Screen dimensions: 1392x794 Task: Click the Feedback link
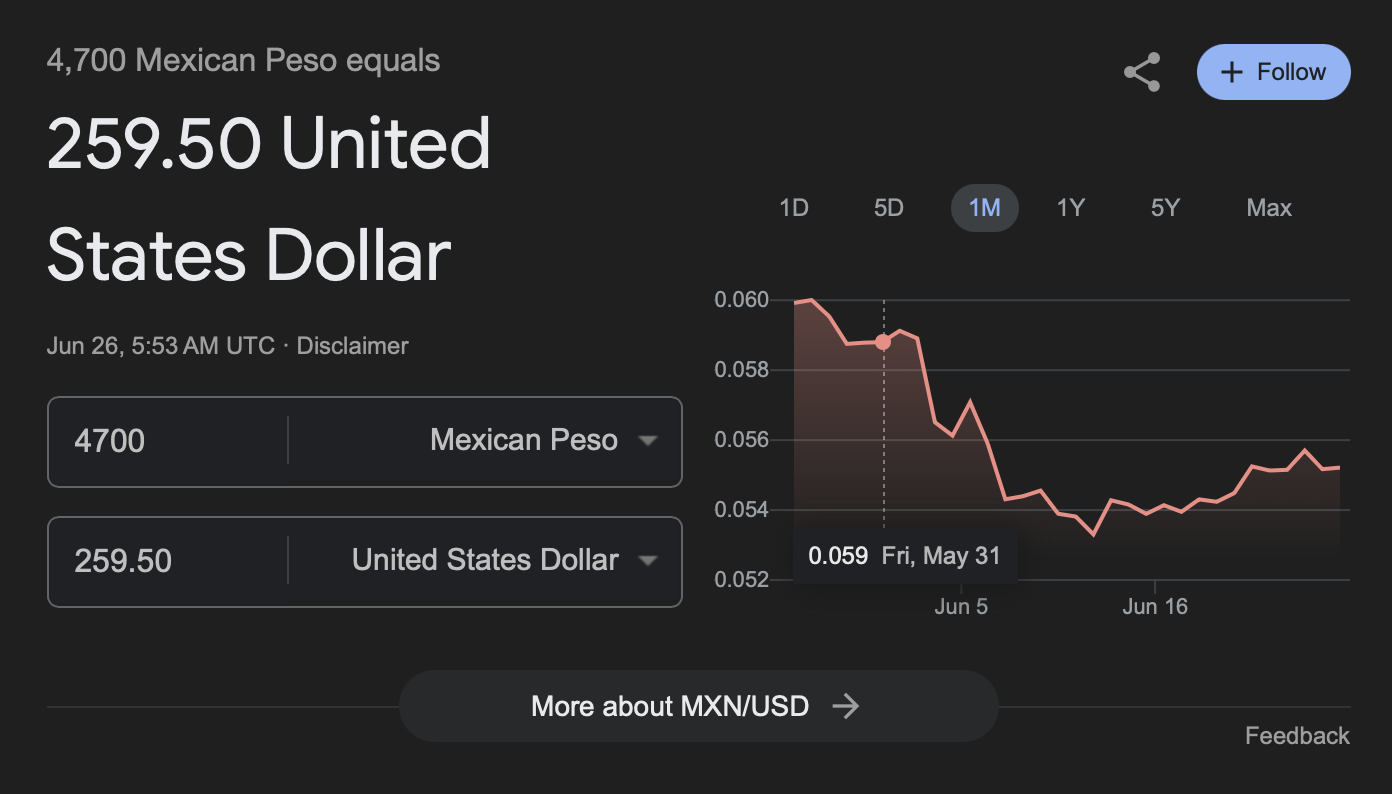coord(1297,736)
